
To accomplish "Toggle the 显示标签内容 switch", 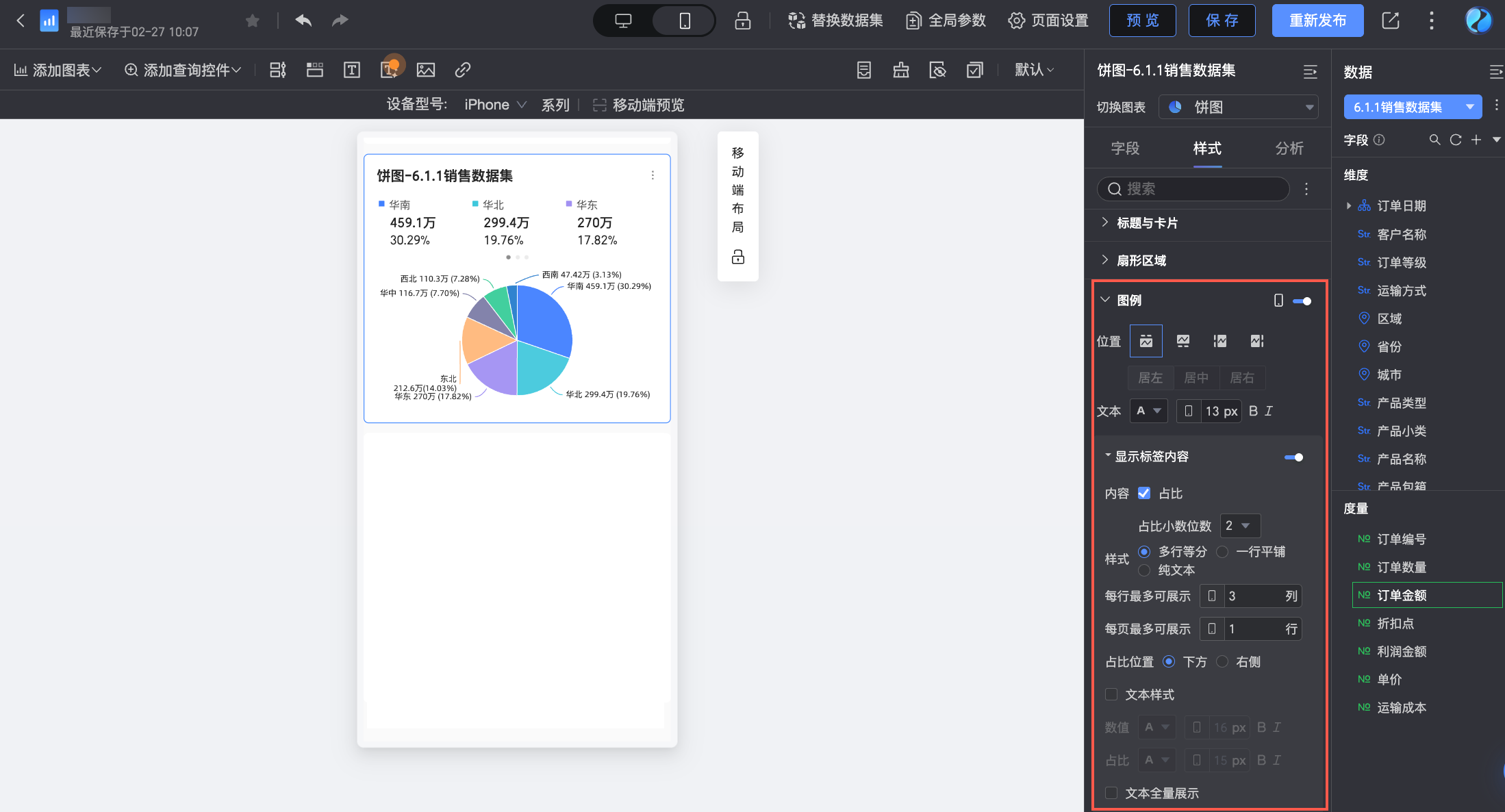I will point(1293,457).
